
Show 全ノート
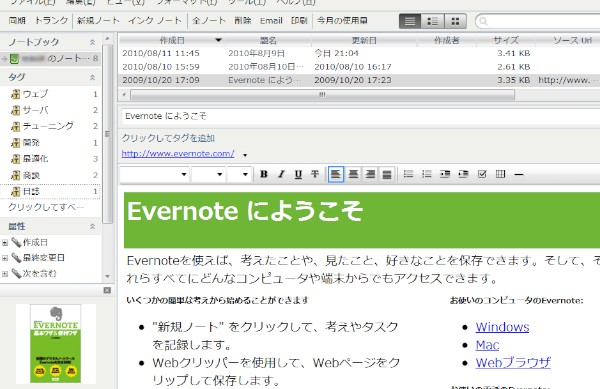(x=209, y=21)
